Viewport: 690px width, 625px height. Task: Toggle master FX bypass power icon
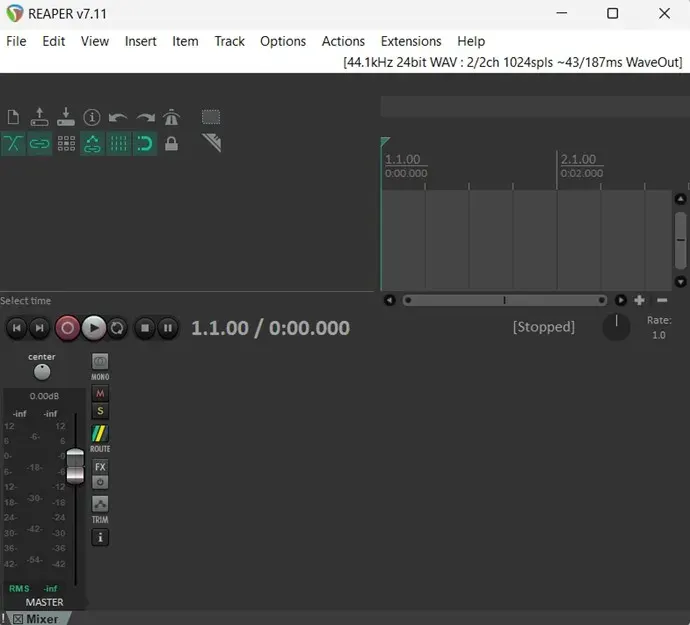[x=100, y=482]
